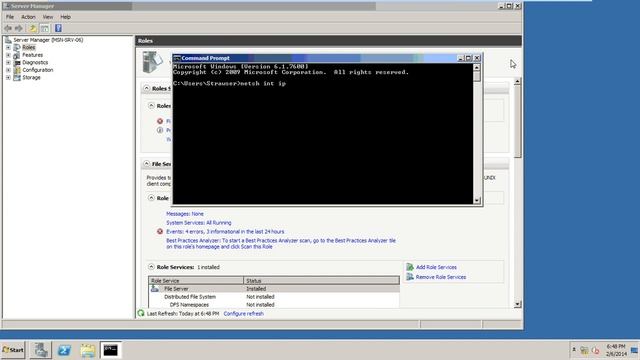
Task: Click Remove Role Services link
Action: (441, 277)
